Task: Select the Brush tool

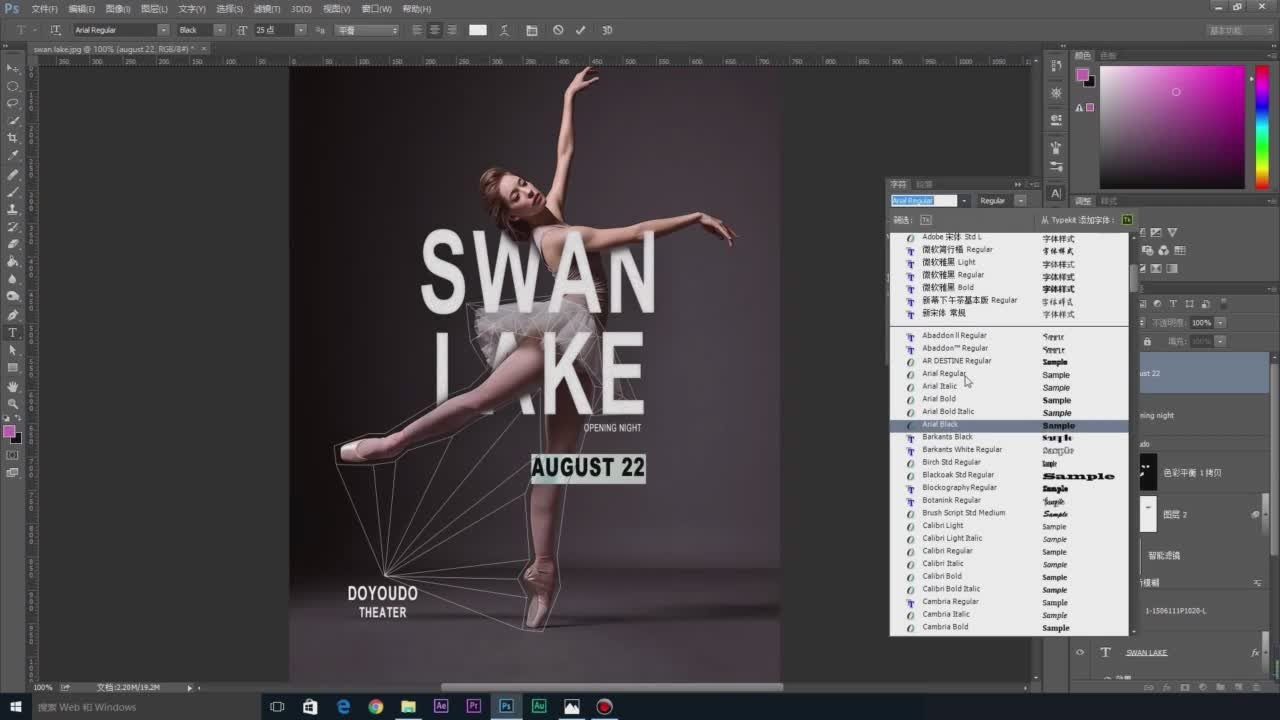Action: (x=13, y=191)
